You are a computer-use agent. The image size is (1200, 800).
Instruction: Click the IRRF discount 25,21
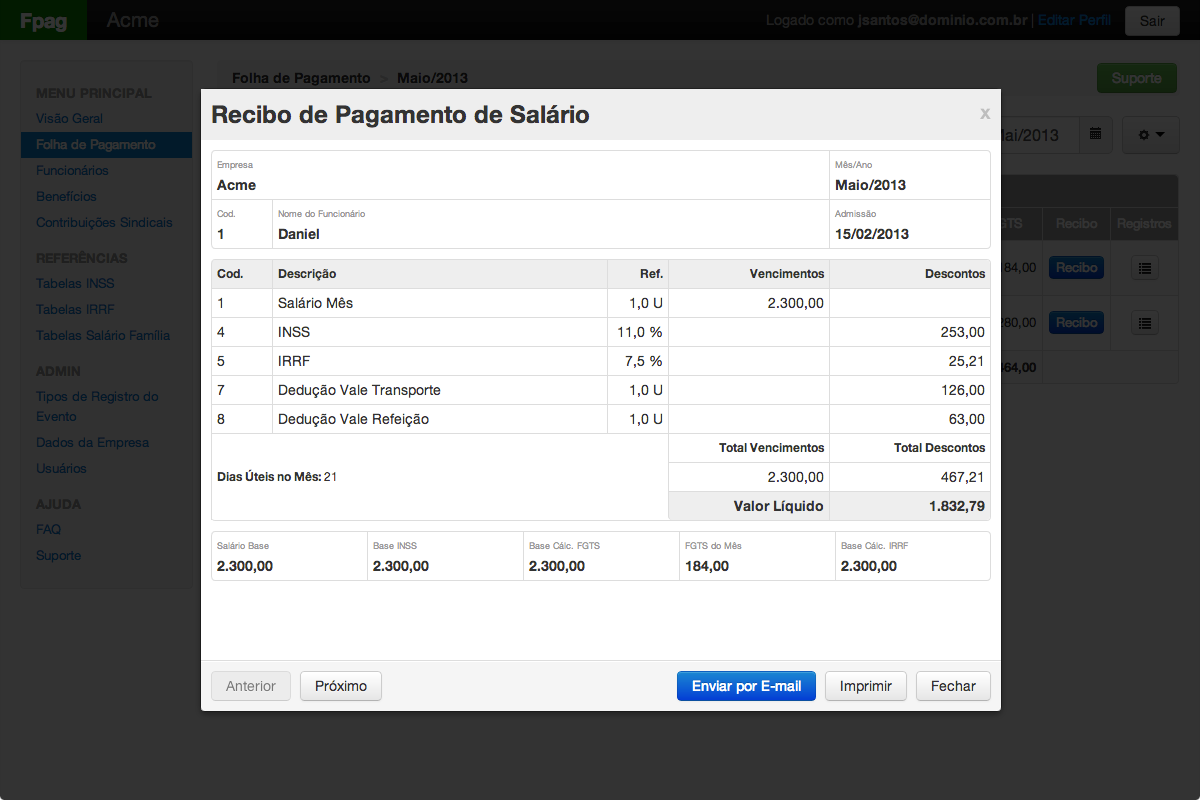967,360
